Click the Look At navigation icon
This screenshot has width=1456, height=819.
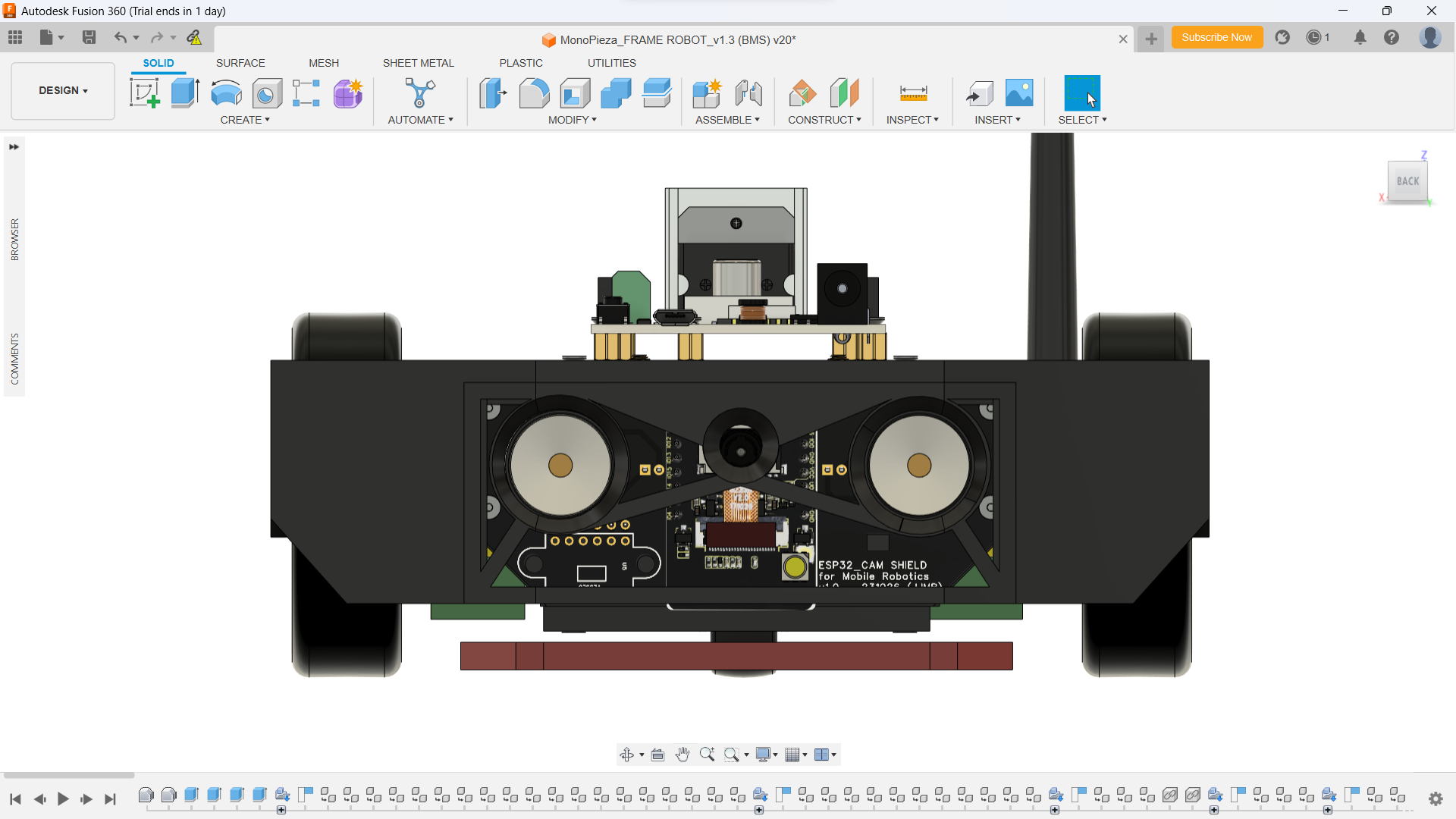tap(658, 755)
